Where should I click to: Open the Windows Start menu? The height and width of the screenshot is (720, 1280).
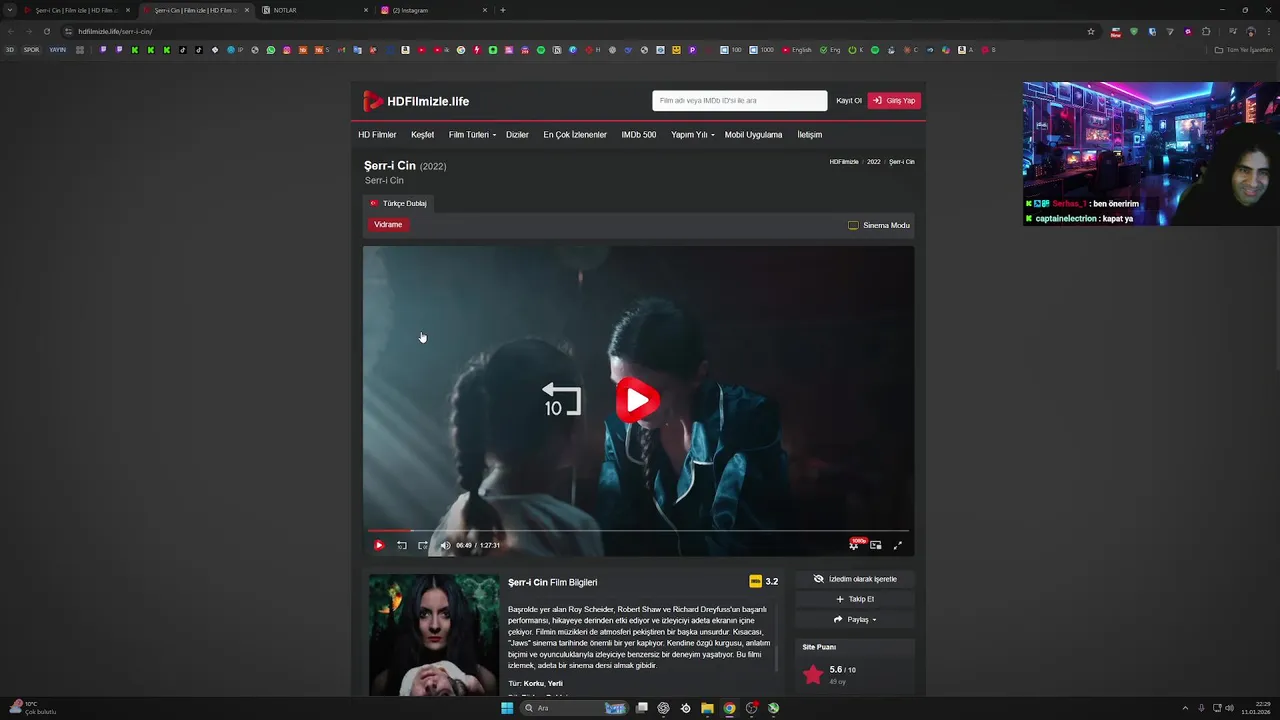(x=507, y=708)
